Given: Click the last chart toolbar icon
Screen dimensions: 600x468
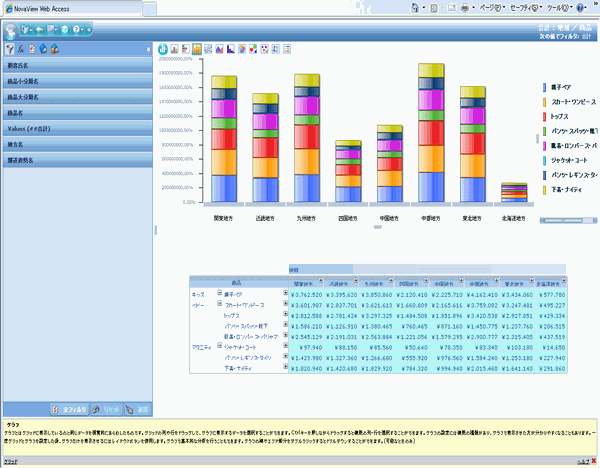Looking at the screenshot, I should tap(287, 49).
